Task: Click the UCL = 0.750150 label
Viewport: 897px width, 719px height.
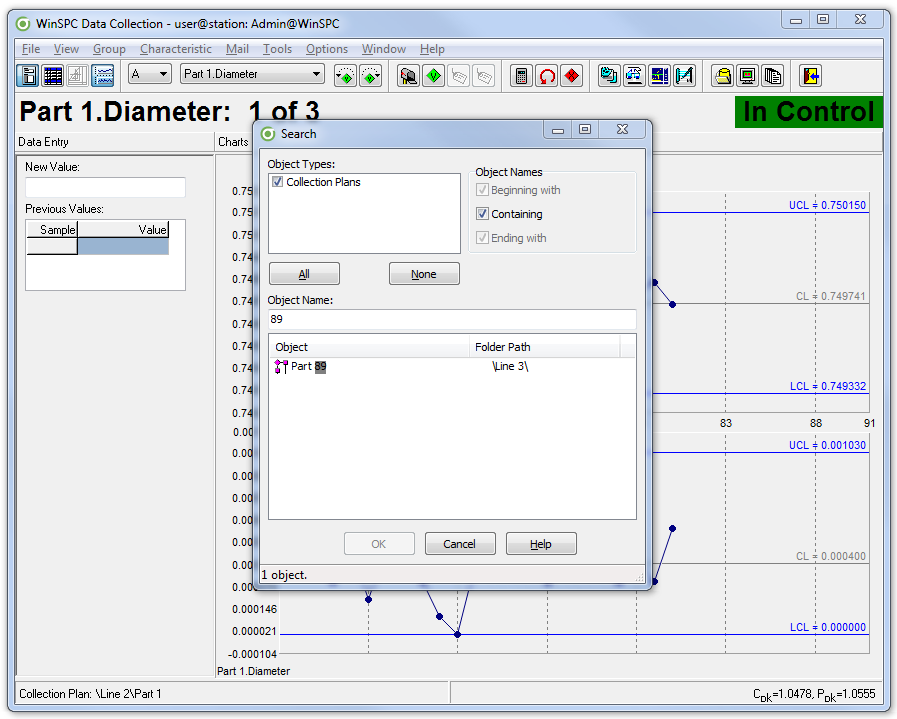Action: click(827, 205)
